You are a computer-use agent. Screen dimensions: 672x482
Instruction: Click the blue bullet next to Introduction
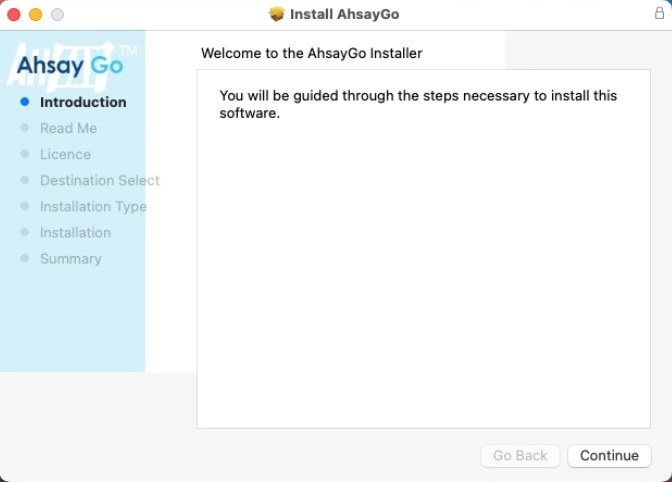tap(25, 102)
